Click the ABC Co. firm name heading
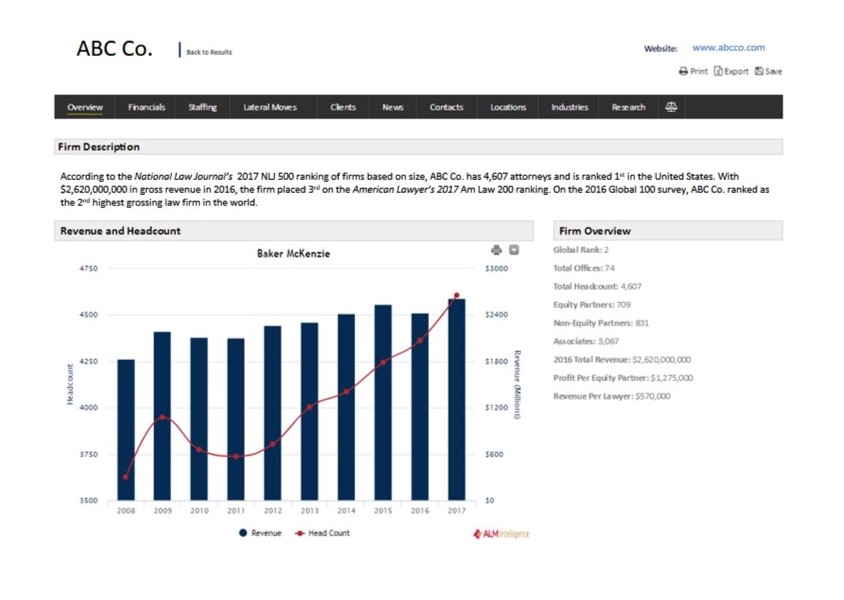The width and height of the screenshot is (844, 600). pos(114,48)
